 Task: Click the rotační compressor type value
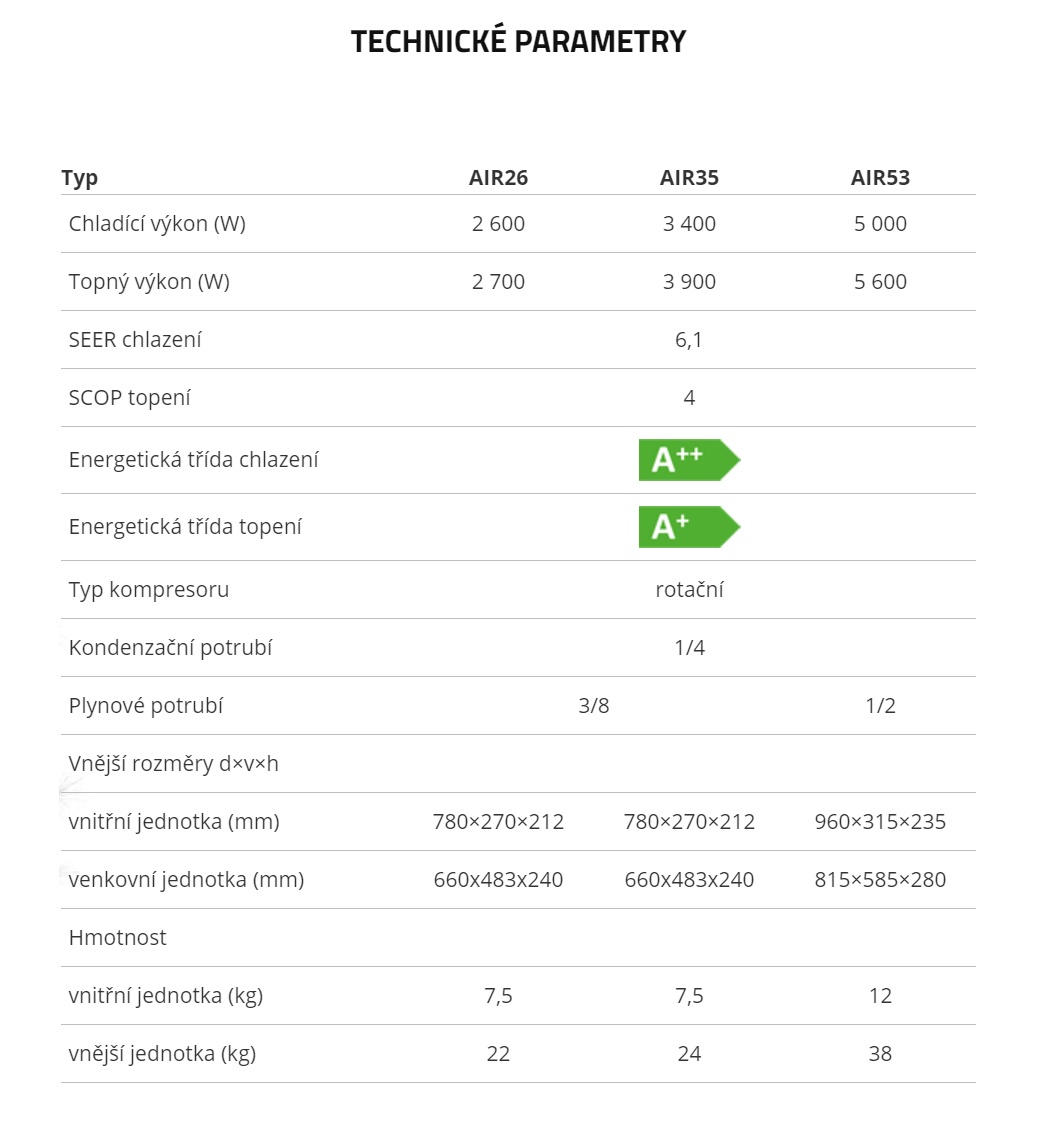(x=689, y=590)
